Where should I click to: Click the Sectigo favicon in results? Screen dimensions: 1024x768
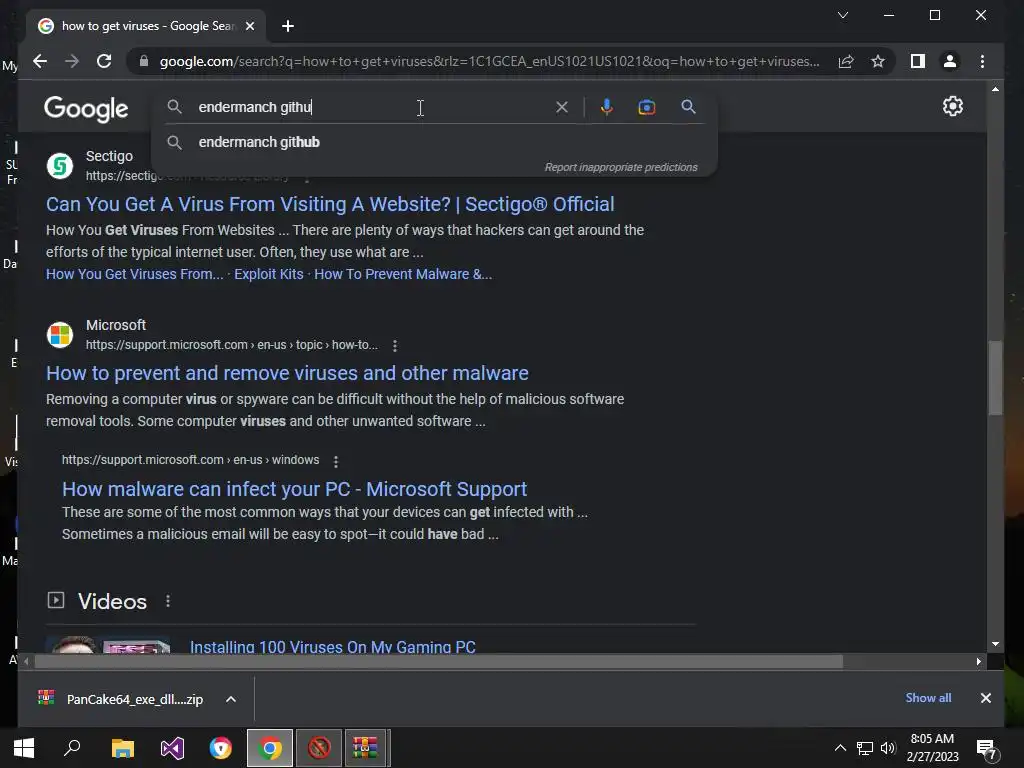point(59,166)
